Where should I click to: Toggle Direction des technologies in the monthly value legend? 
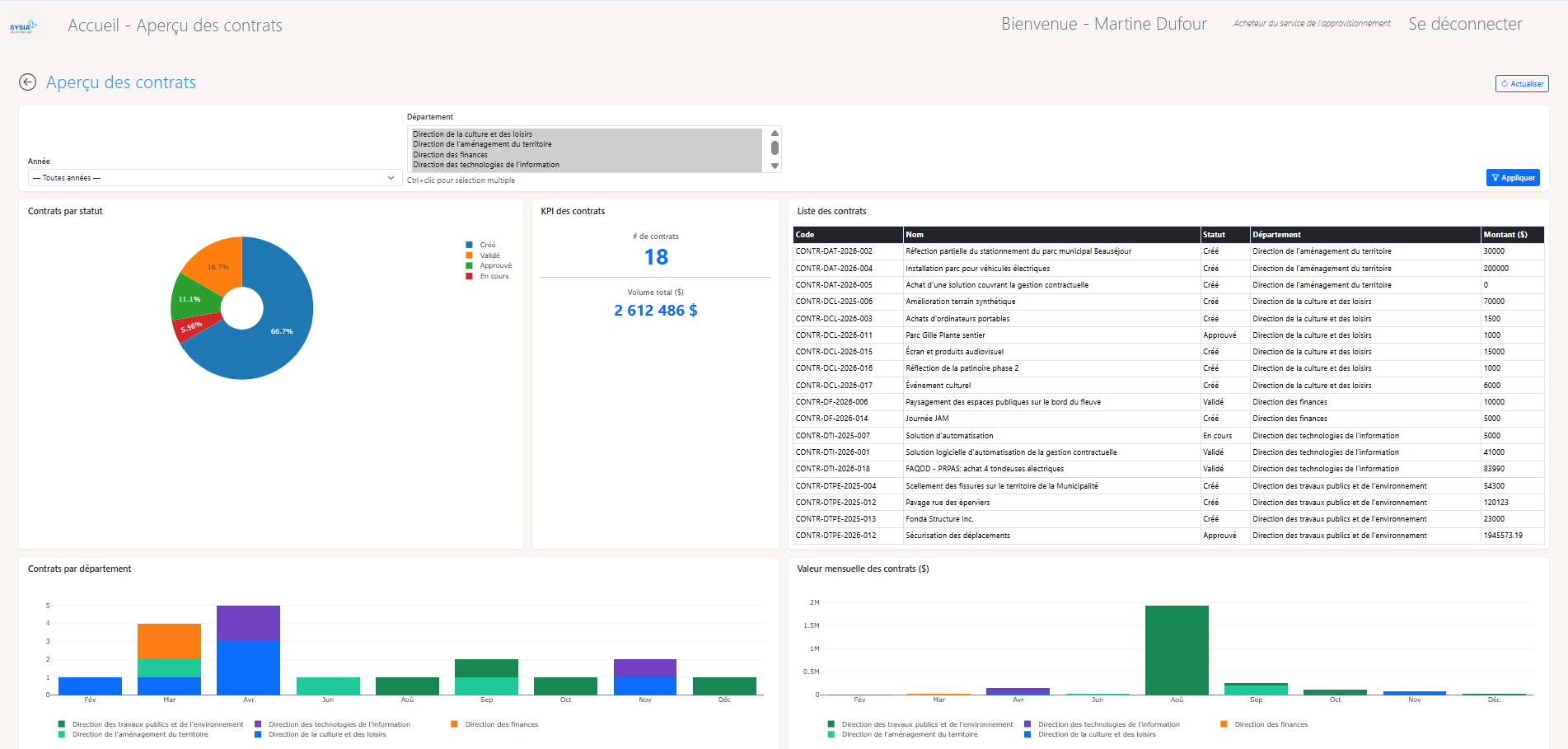coord(1108,724)
